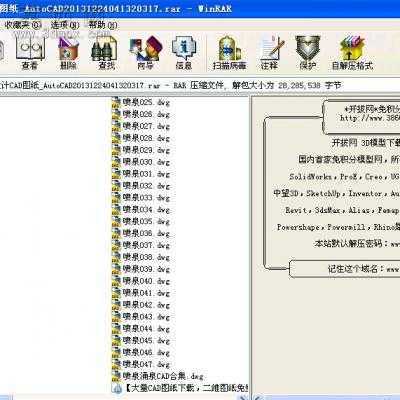Image resolution: width=400 pixels, height=400 pixels.
Task: Click the file icon beside 喷泉035.dwg
Action: [116, 221]
